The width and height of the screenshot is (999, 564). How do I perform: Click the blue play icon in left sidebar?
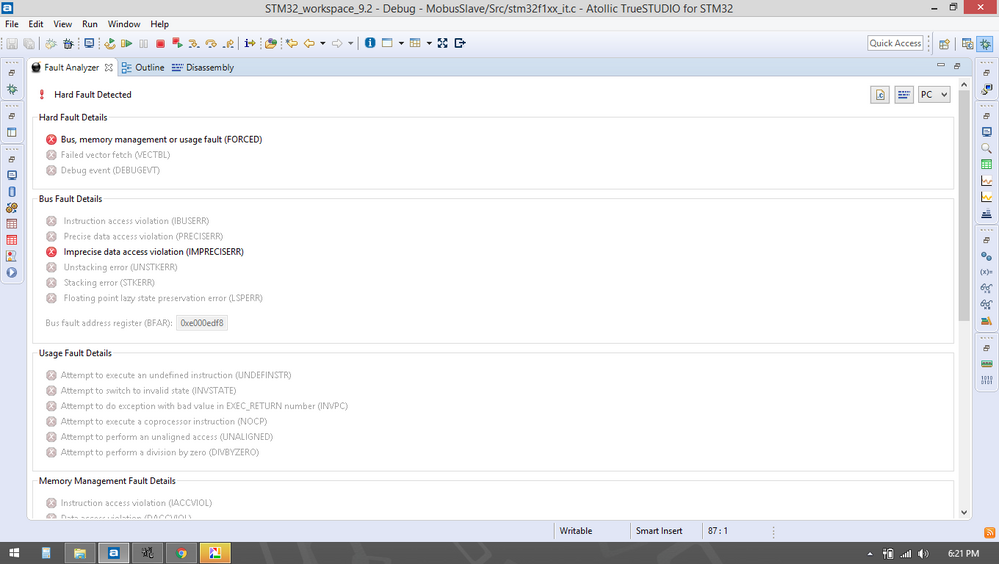(x=12, y=272)
